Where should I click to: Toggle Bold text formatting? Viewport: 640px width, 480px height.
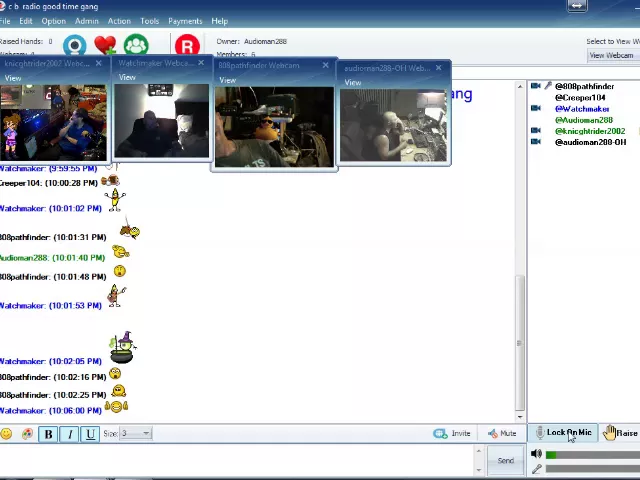(48, 434)
